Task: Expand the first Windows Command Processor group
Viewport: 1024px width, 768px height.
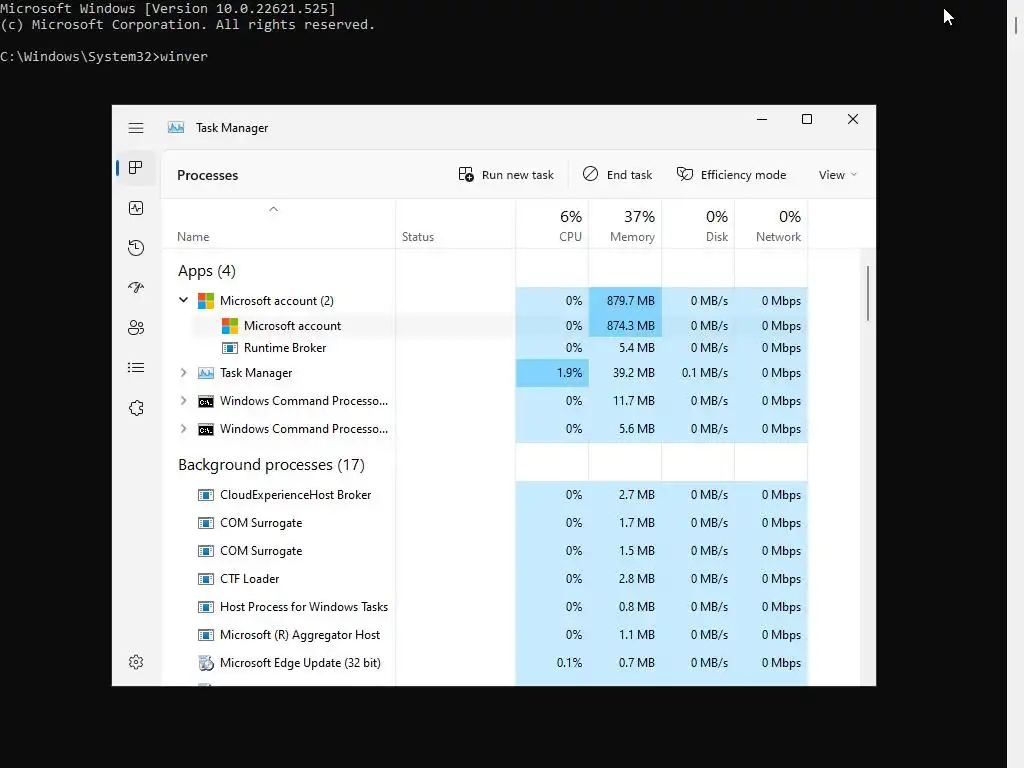Action: pyautogui.click(x=184, y=401)
